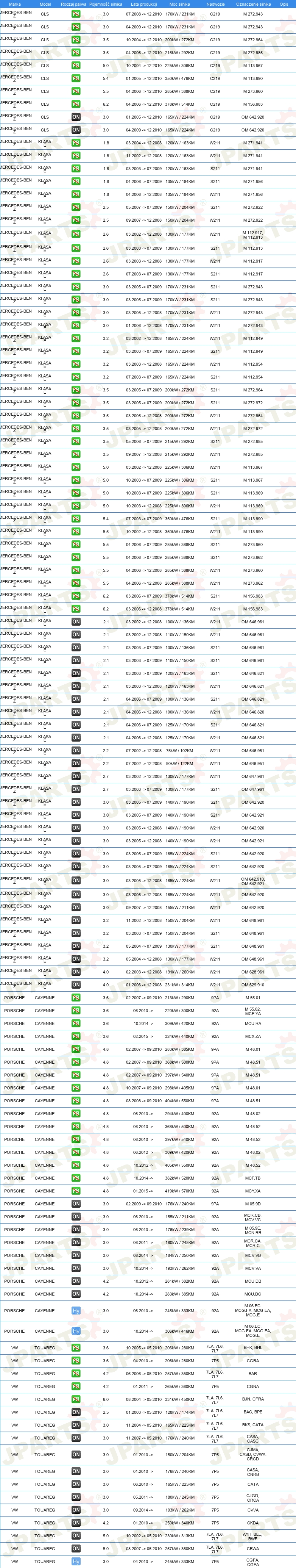Click petrol icon in Cayenne 3.6 MCU.RA row

pyautogui.click(x=76, y=1023)
